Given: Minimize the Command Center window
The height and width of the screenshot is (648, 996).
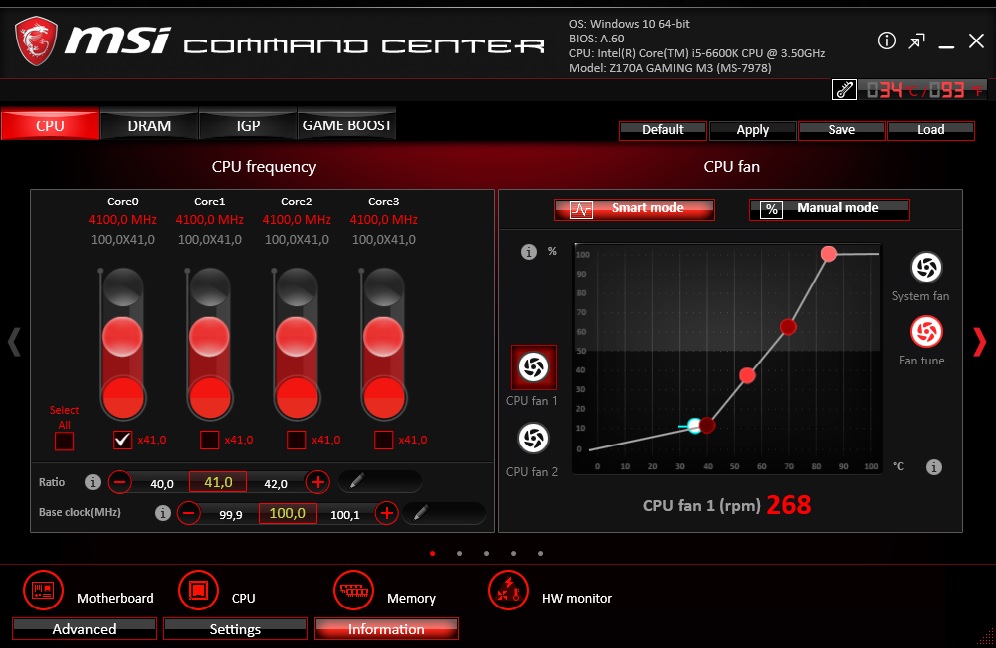Looking at the screenshot, I should 946,47.
